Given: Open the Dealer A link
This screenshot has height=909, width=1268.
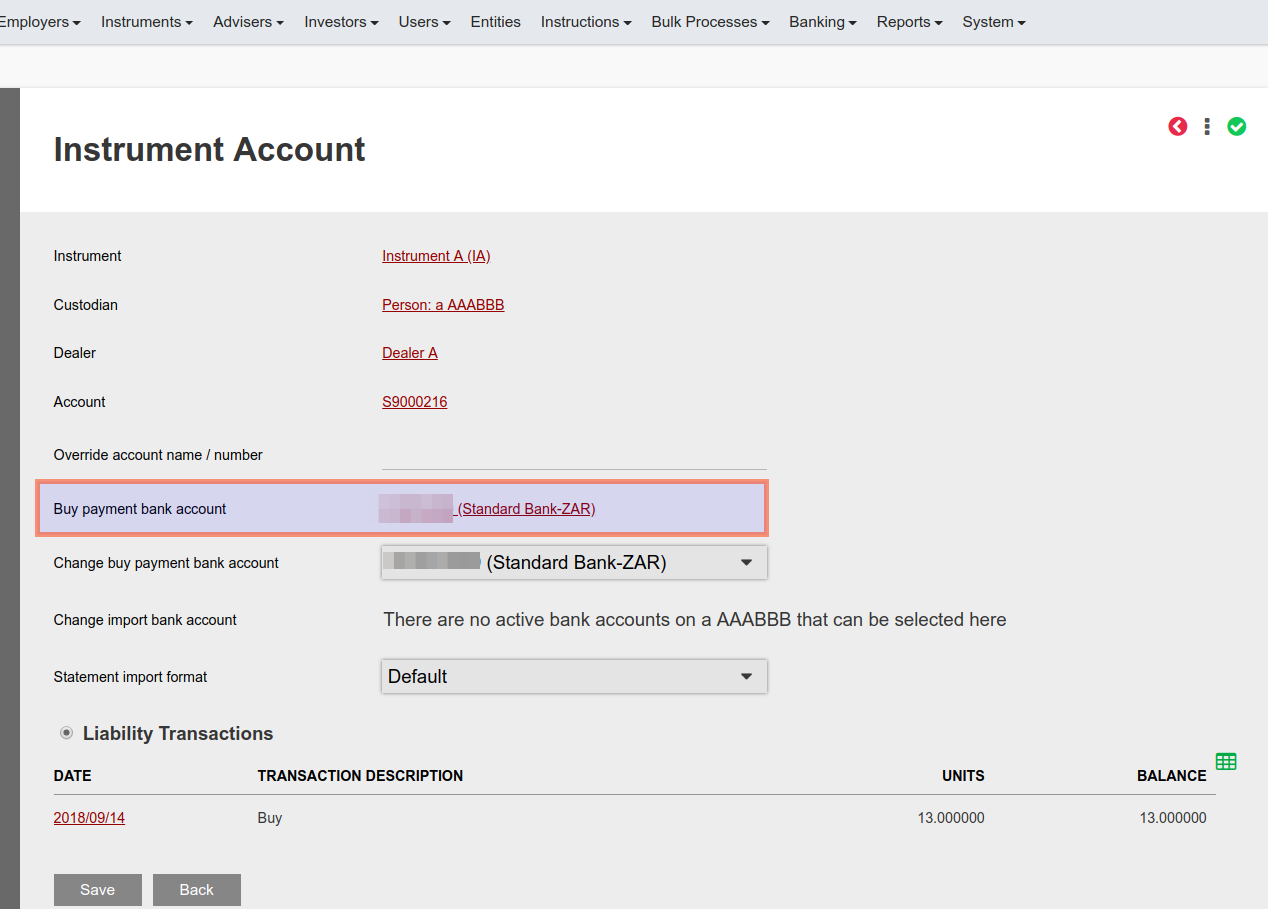Looking at the screenshot, I should [x=410, y=353].
